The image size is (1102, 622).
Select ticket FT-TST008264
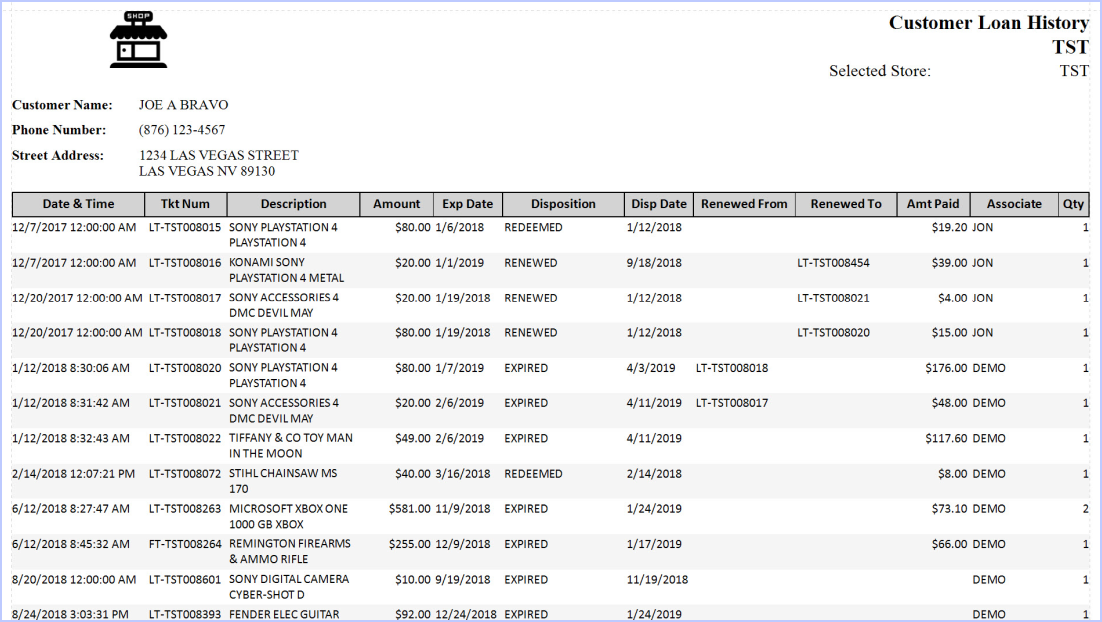pos(185,544)
